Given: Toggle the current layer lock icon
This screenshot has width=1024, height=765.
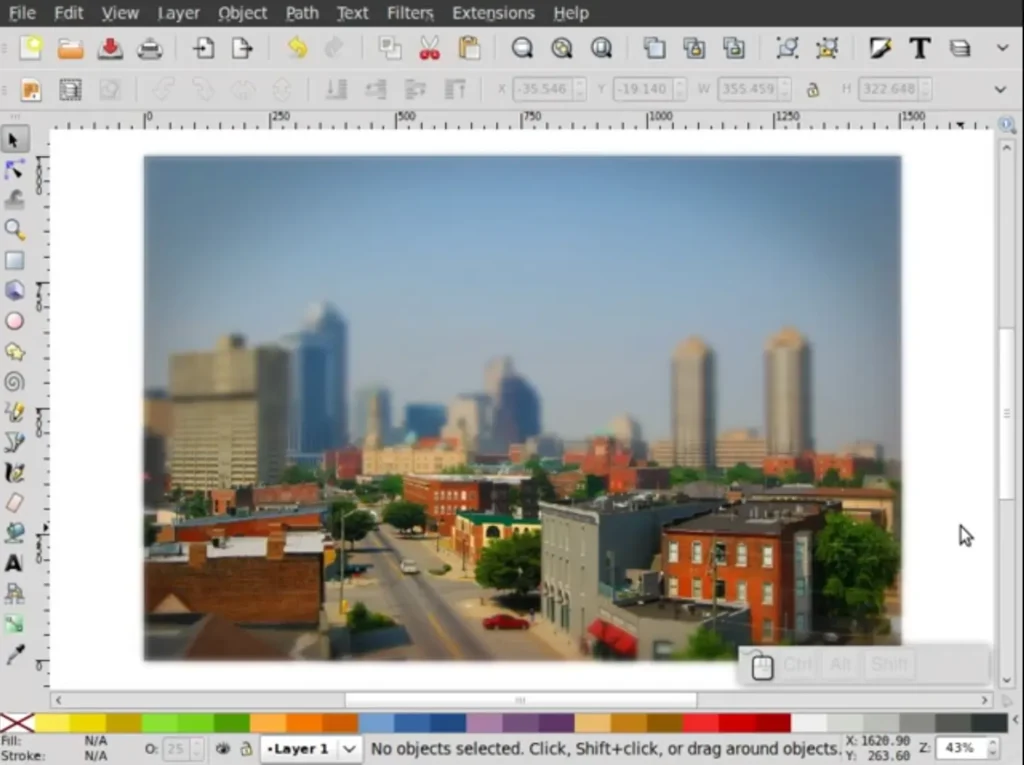Looking at the screenshot, I should (245, 748).
